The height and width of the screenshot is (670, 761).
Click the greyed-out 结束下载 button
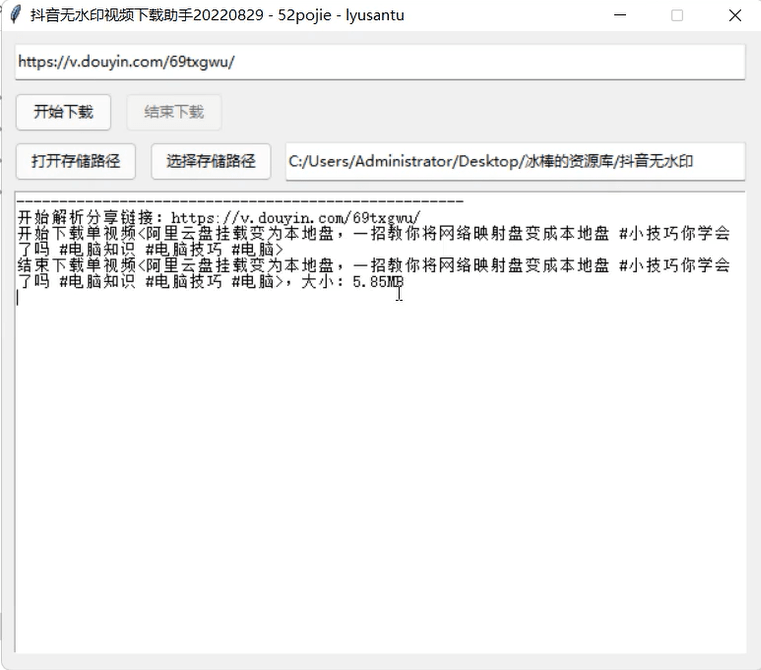(x=174, y=112)
